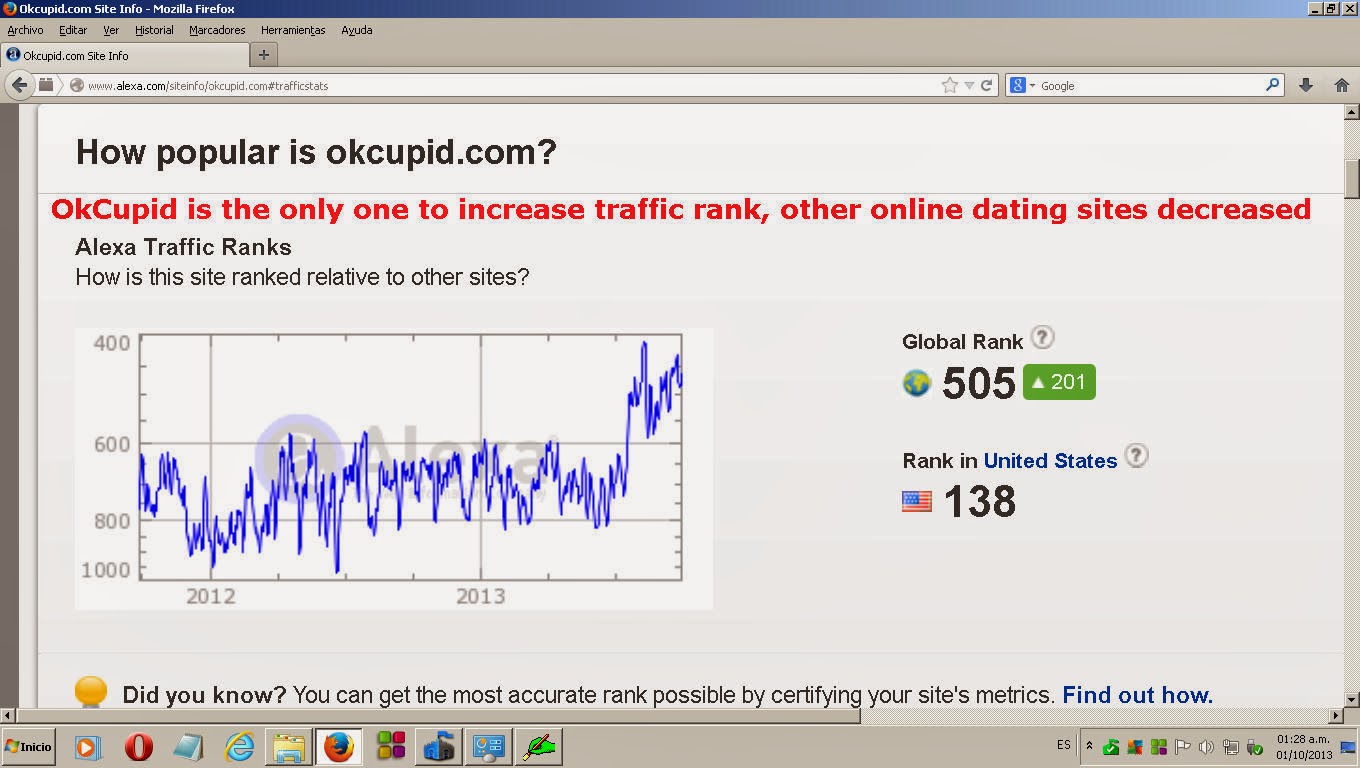Click the horizontal scrollbar thumb
The width and height of the screenshot is (1360, 768).
[439, 716]
